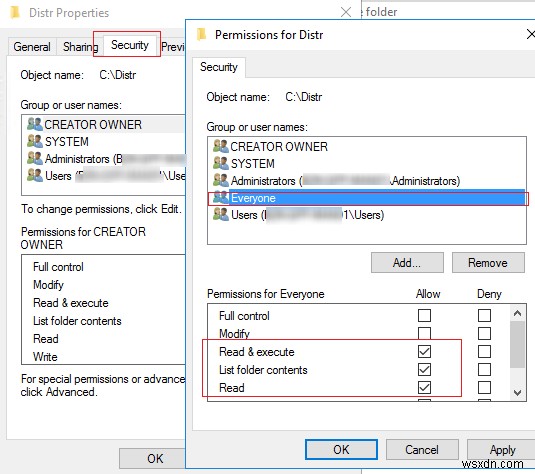535x474 pixels.
Task: Cancel the Permissions for Distr dialog
Action: [x=422, y=449]
